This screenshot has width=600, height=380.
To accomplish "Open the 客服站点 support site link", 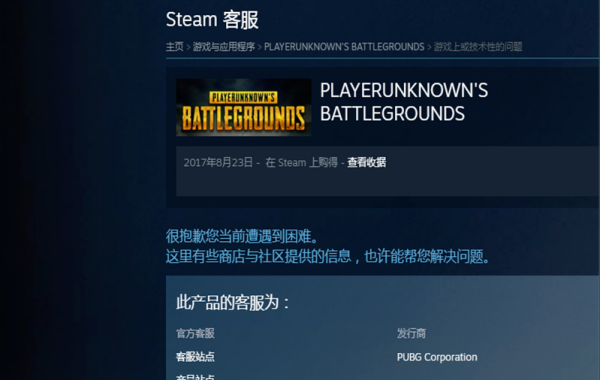I will (x=195, y=357).
